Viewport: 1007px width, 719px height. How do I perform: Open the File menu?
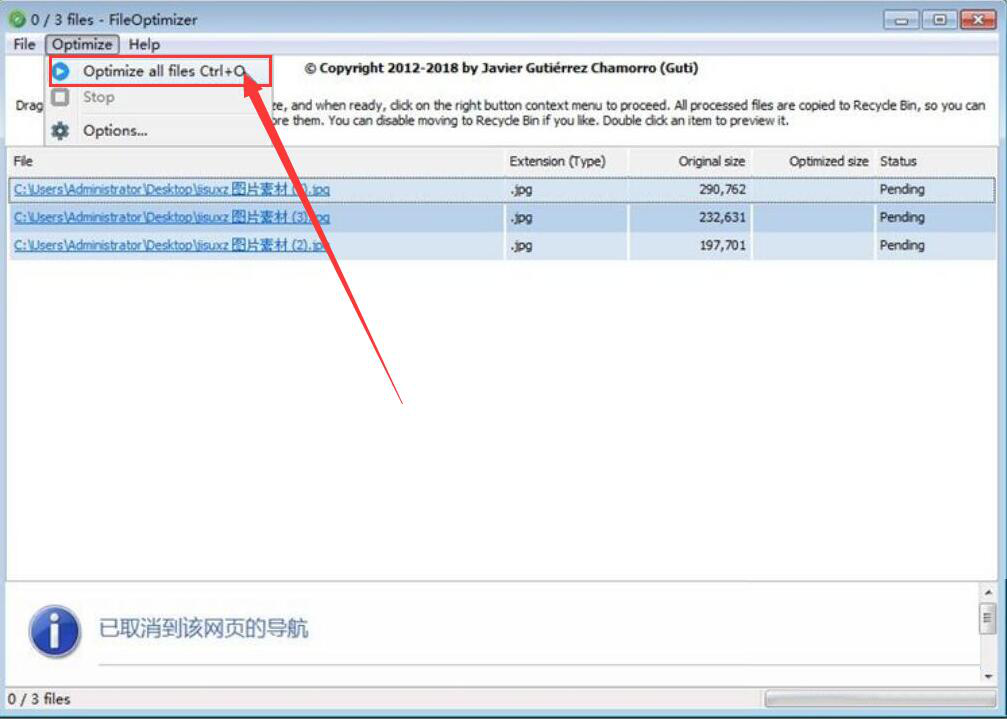[24, 44]
